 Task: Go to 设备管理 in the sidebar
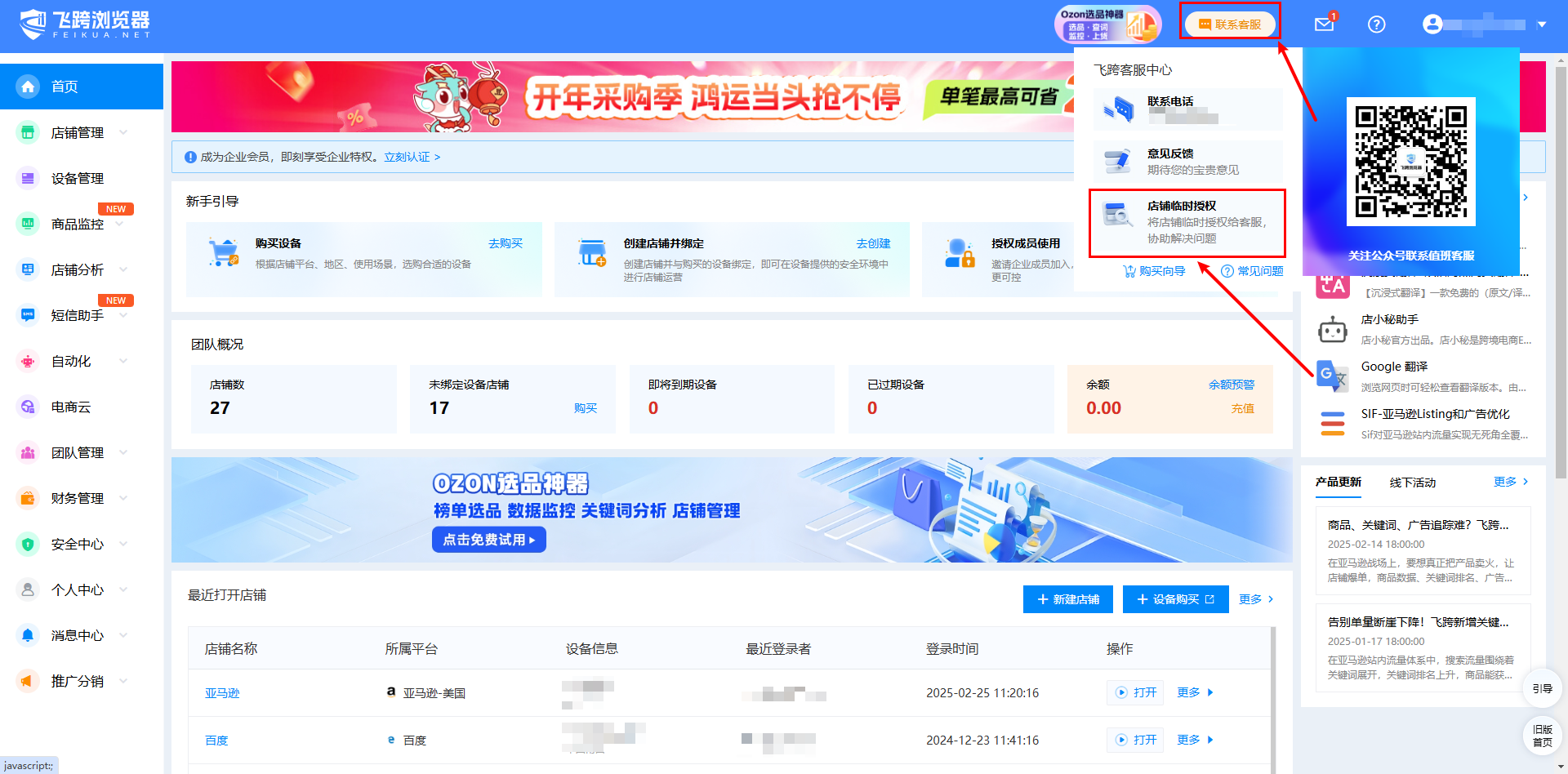[78, 178]
